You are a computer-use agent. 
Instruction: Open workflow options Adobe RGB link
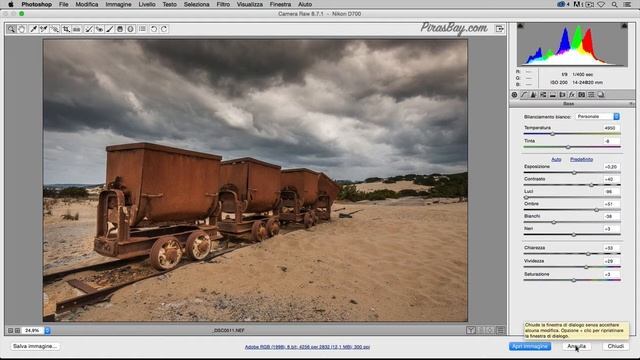click(307, 347)
